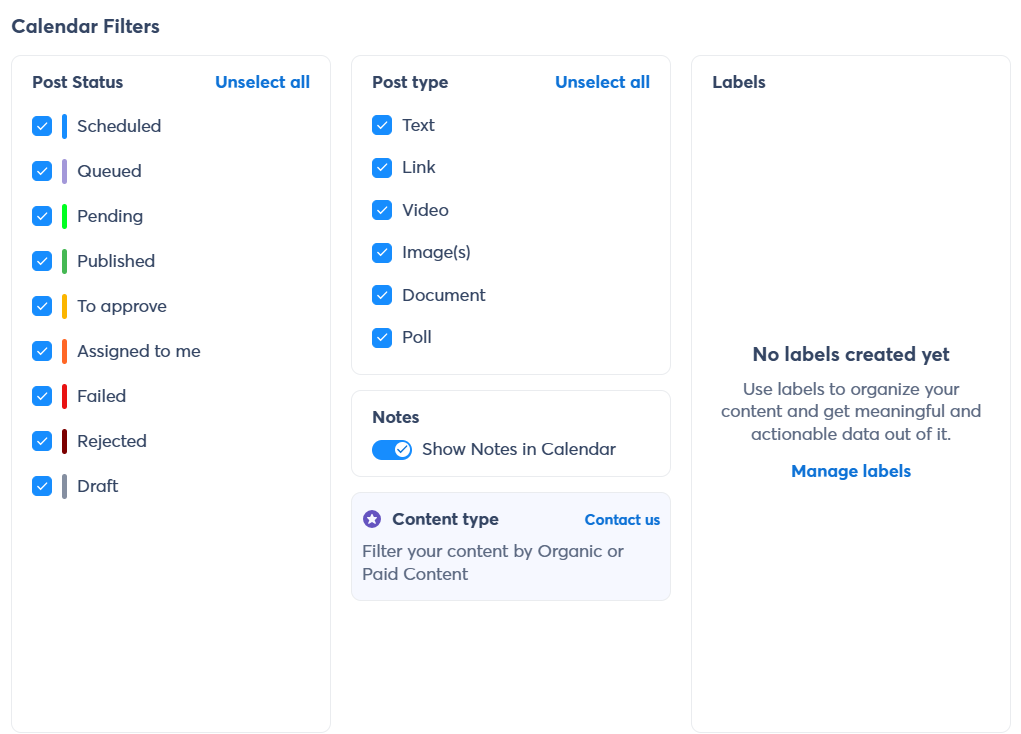Uncheck the Rejected status checkbox
This screenshot has width=1021, height=734.
click(x=42, y=441)
